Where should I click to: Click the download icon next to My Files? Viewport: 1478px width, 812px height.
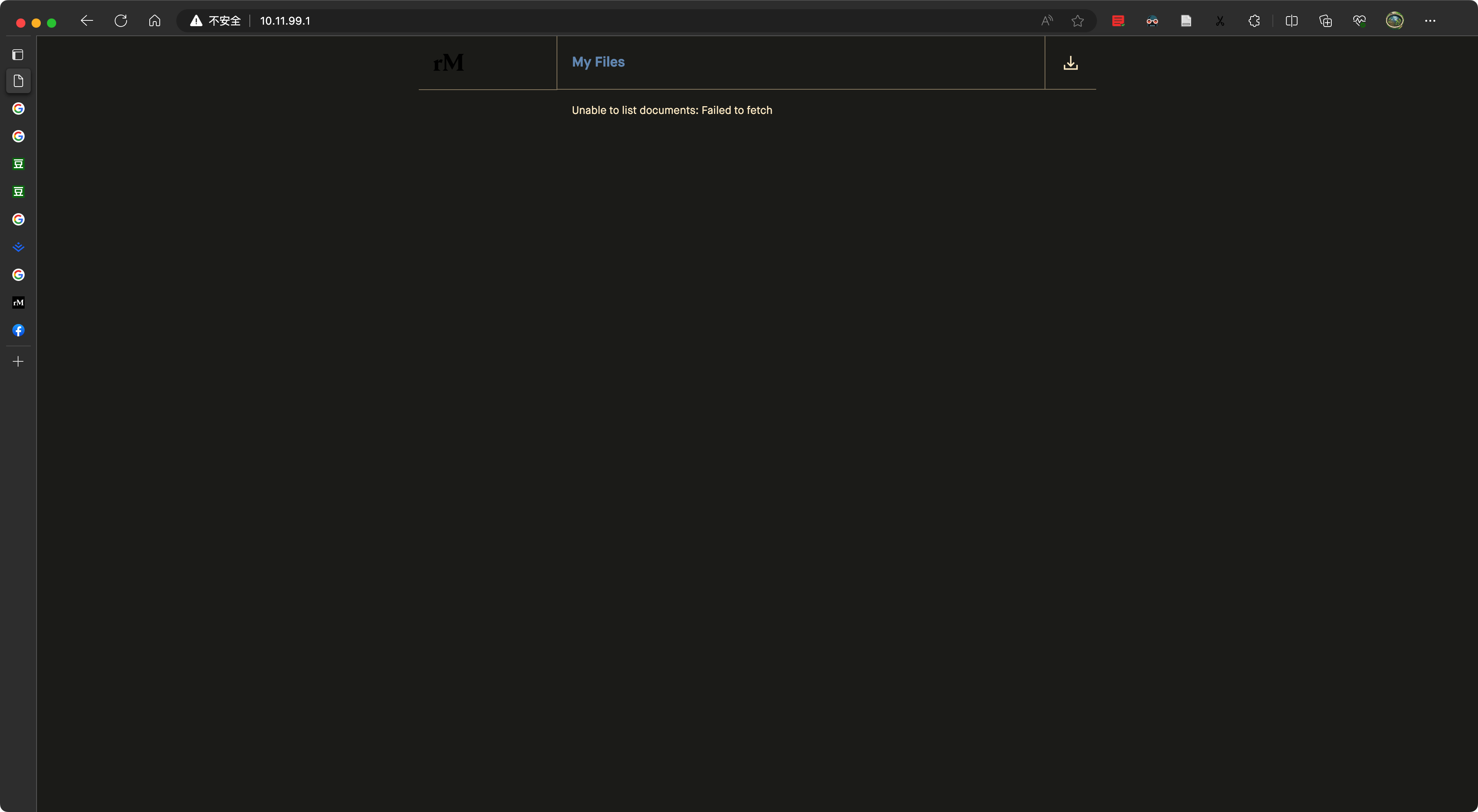[x=1071, y=63]
